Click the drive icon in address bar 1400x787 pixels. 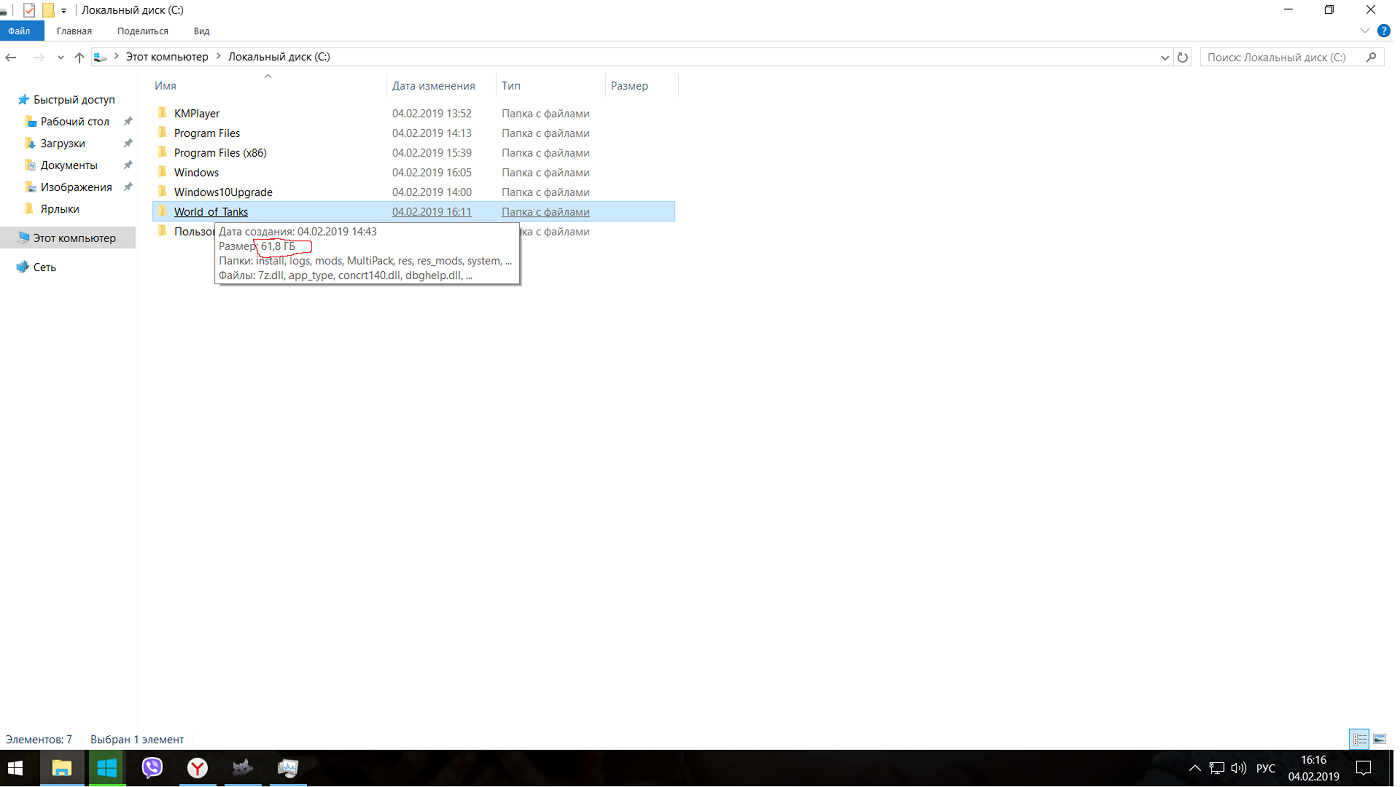click(101, 57)
